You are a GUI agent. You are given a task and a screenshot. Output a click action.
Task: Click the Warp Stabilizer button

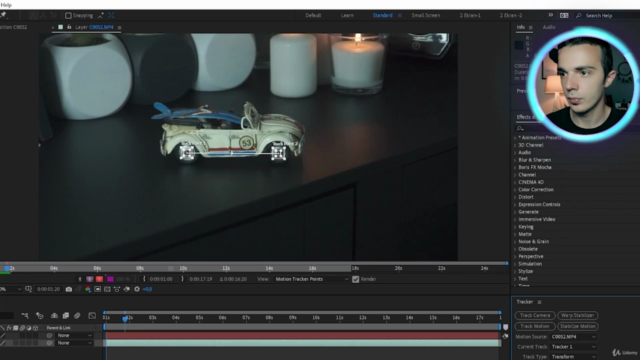tap(578, 315)
